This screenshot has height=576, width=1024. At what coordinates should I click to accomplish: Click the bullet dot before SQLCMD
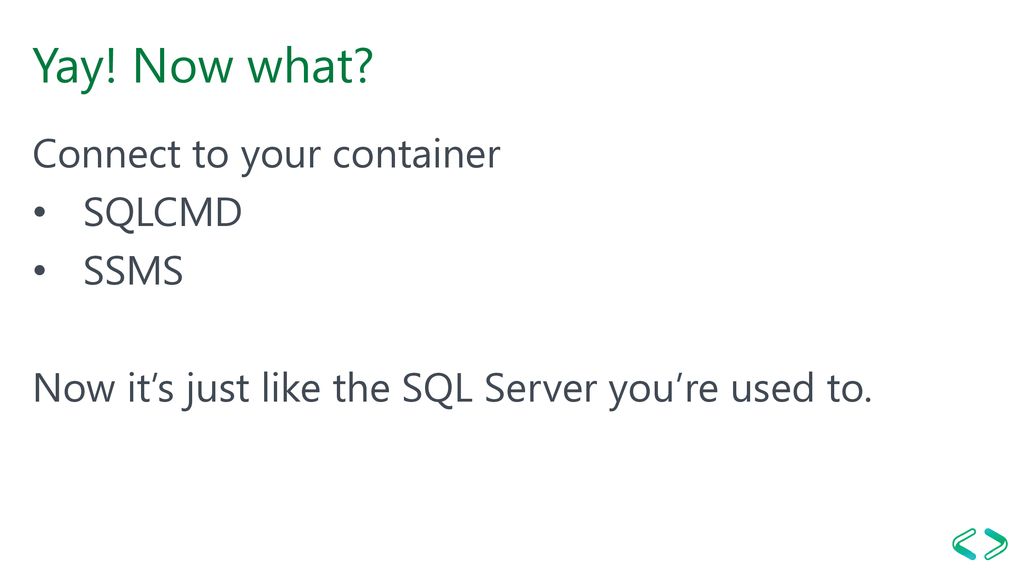click(40, 212)
